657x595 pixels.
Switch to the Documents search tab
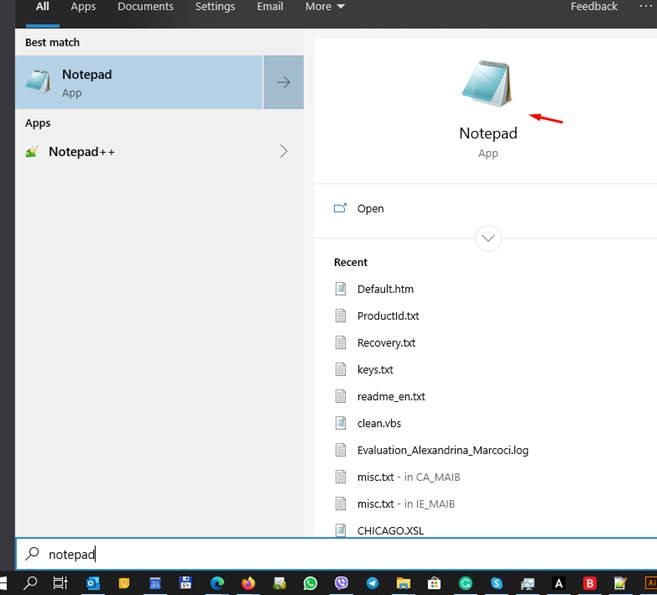pyautogui.click(x=144, y=7)
